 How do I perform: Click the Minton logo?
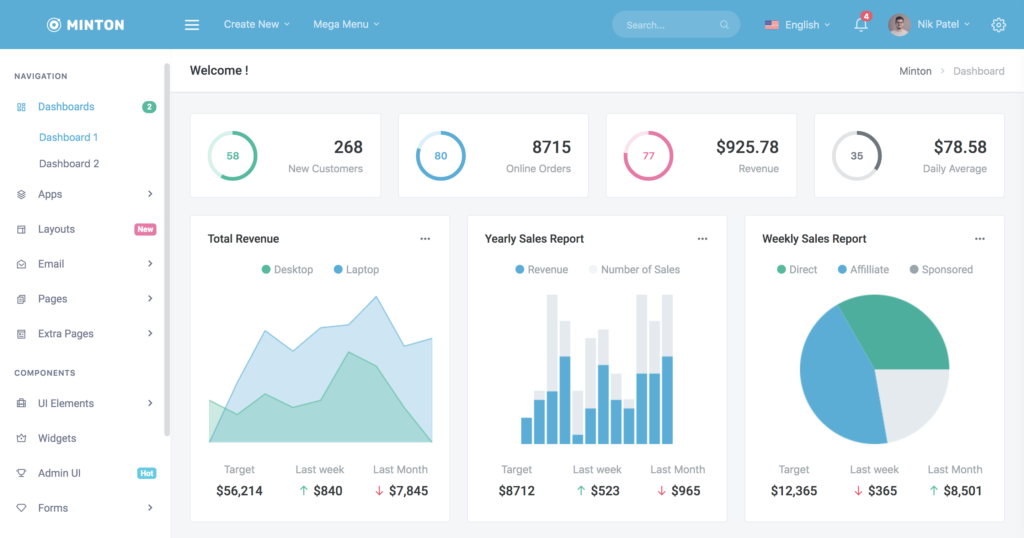tap(86, 25)
